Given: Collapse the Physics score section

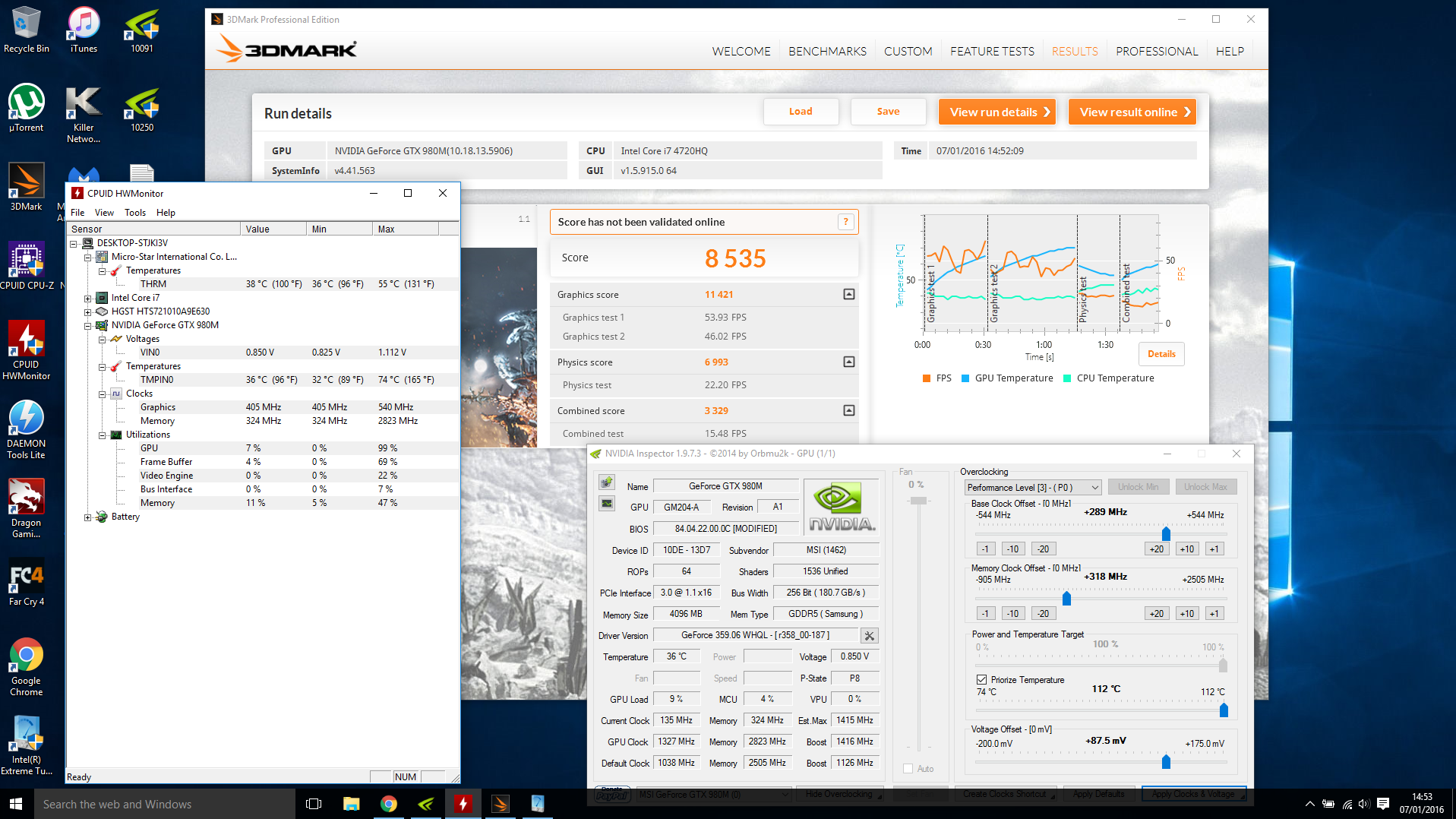Looking at the screenshot, I should click(849, 362).
